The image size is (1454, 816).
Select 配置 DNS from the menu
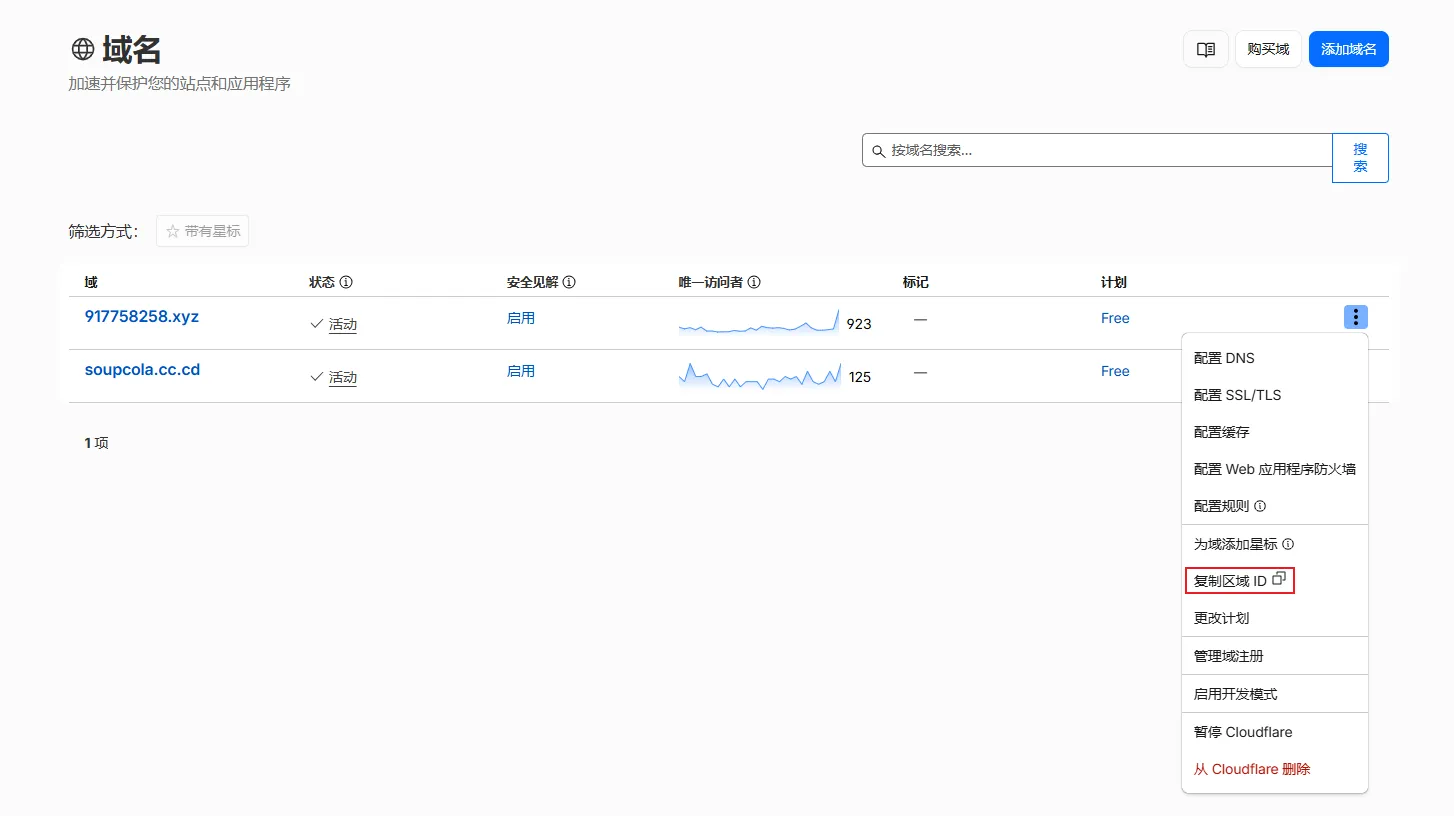tap(1275, 358)
